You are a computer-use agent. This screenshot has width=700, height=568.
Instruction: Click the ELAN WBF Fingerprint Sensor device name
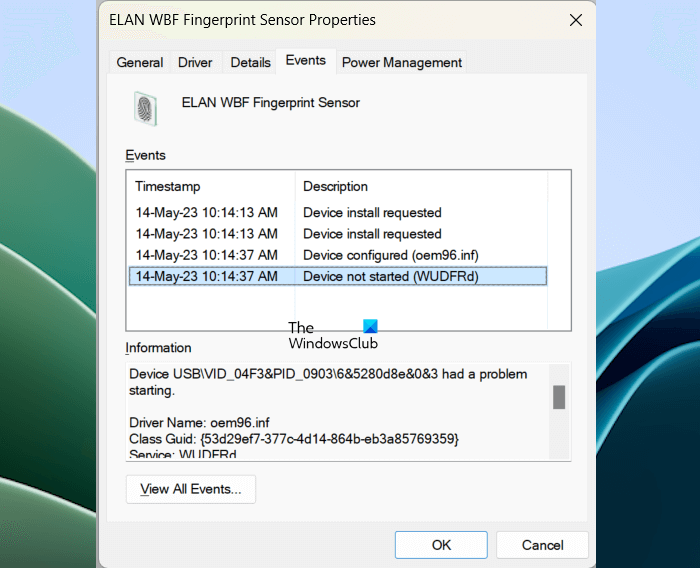[270, 102]
